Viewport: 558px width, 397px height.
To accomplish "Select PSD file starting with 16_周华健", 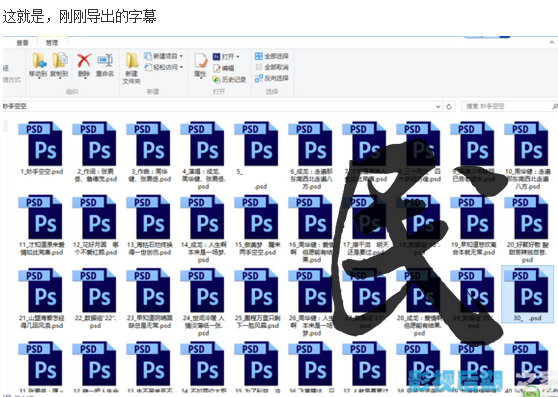I will click(311, 229).
